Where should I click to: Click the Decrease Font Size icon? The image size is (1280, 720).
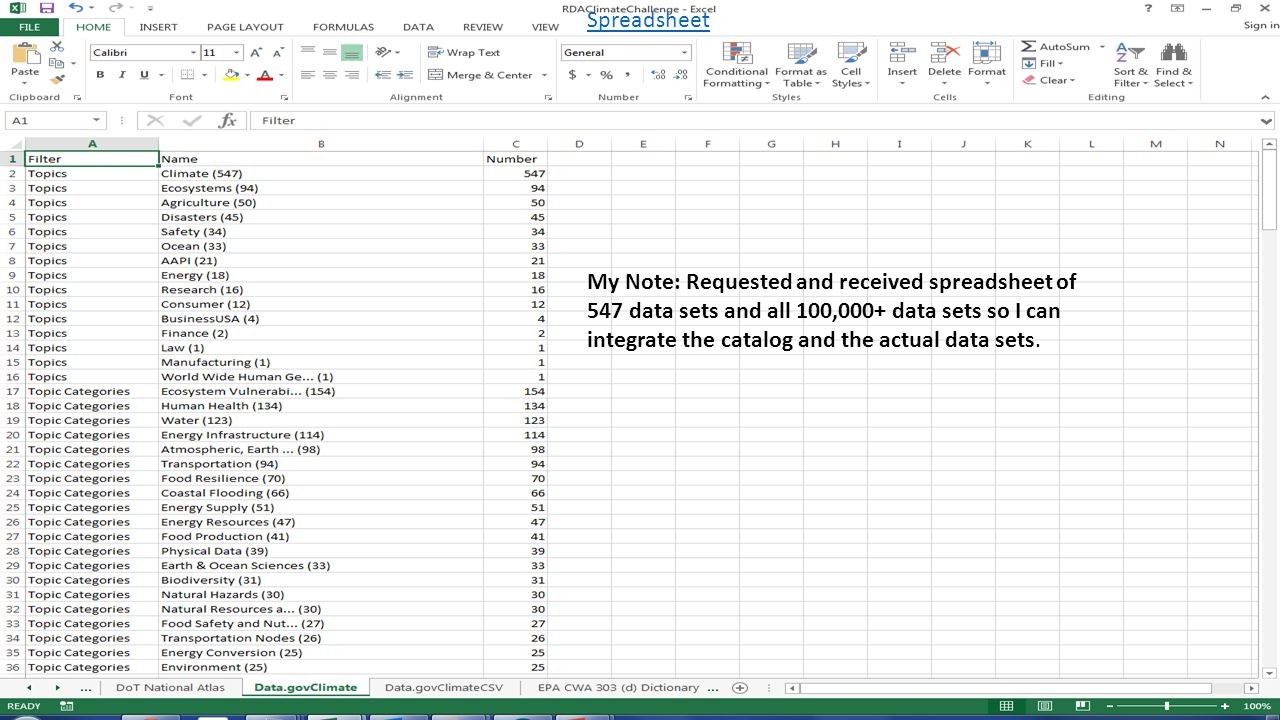(278, 52)
